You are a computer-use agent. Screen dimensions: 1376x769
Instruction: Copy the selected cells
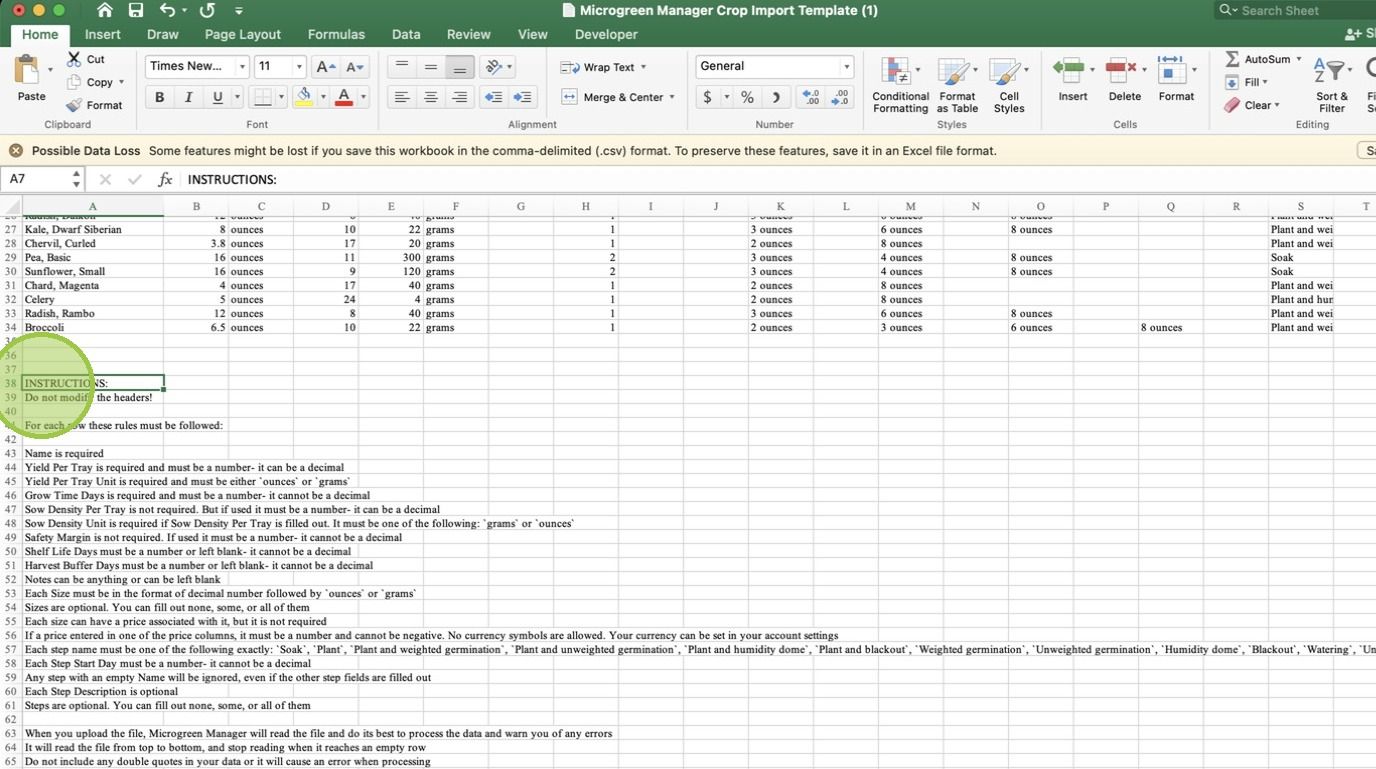point(89,82)
